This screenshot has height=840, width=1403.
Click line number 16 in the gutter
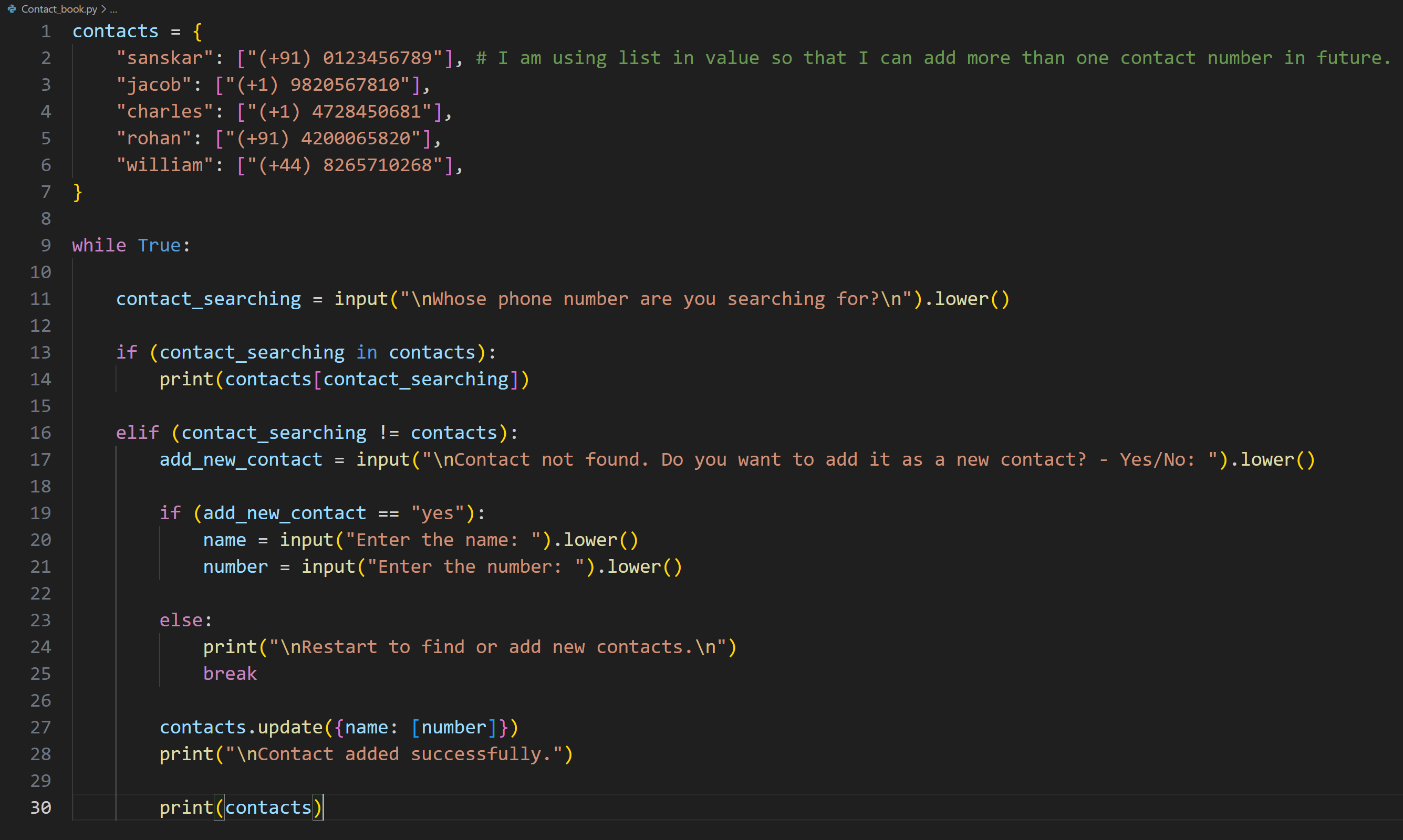click(x=41, y=433)
